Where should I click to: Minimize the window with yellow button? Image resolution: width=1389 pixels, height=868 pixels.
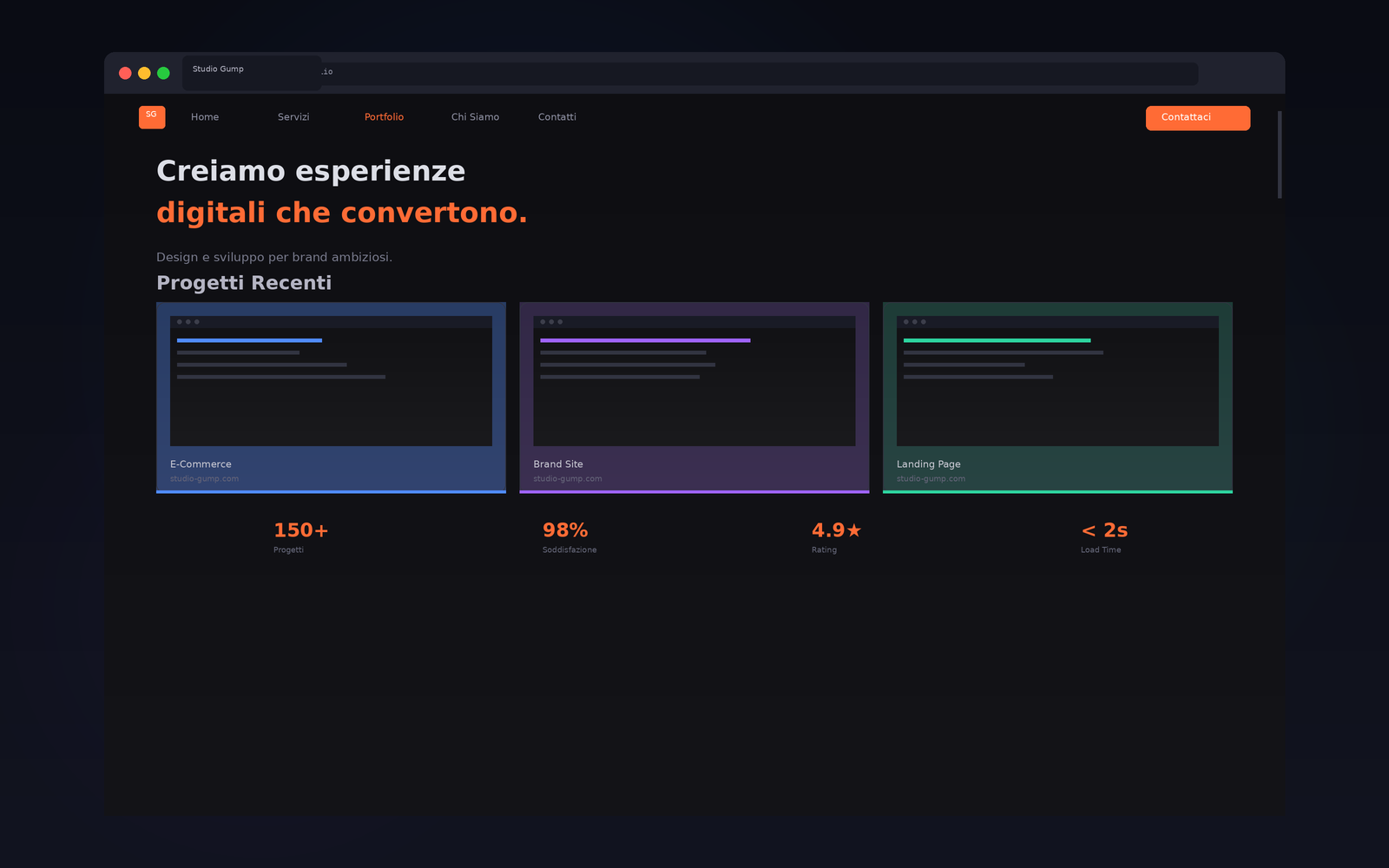pos(144,73)
